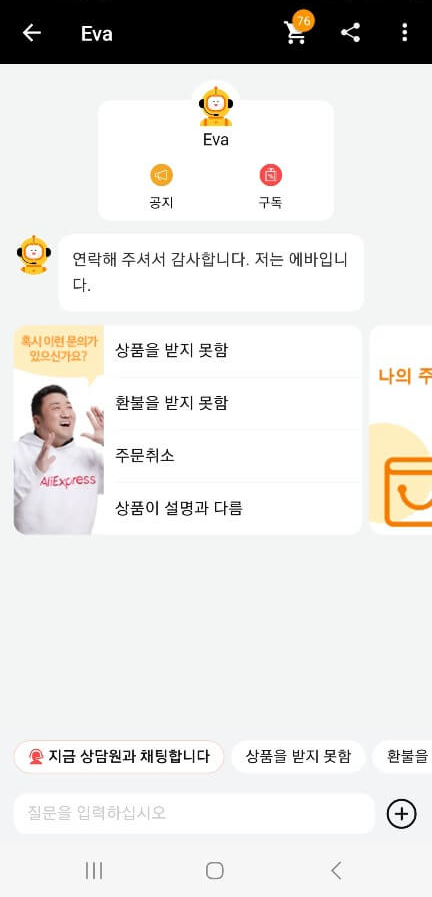Open the three-dot overflow menu
This screenshot has height=897, width=432.
click(x=405, y=33)
